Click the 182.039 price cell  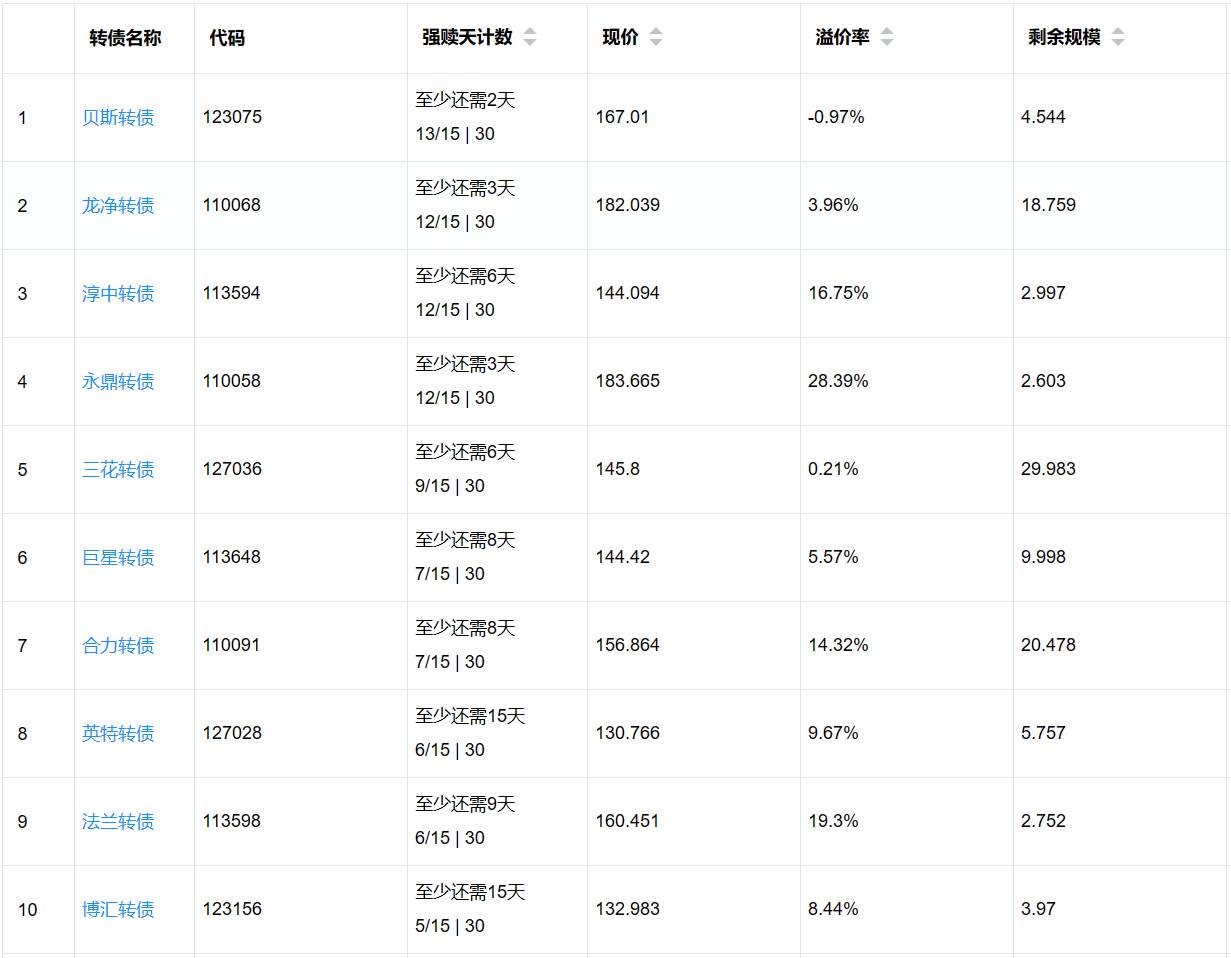pos(628,205)
